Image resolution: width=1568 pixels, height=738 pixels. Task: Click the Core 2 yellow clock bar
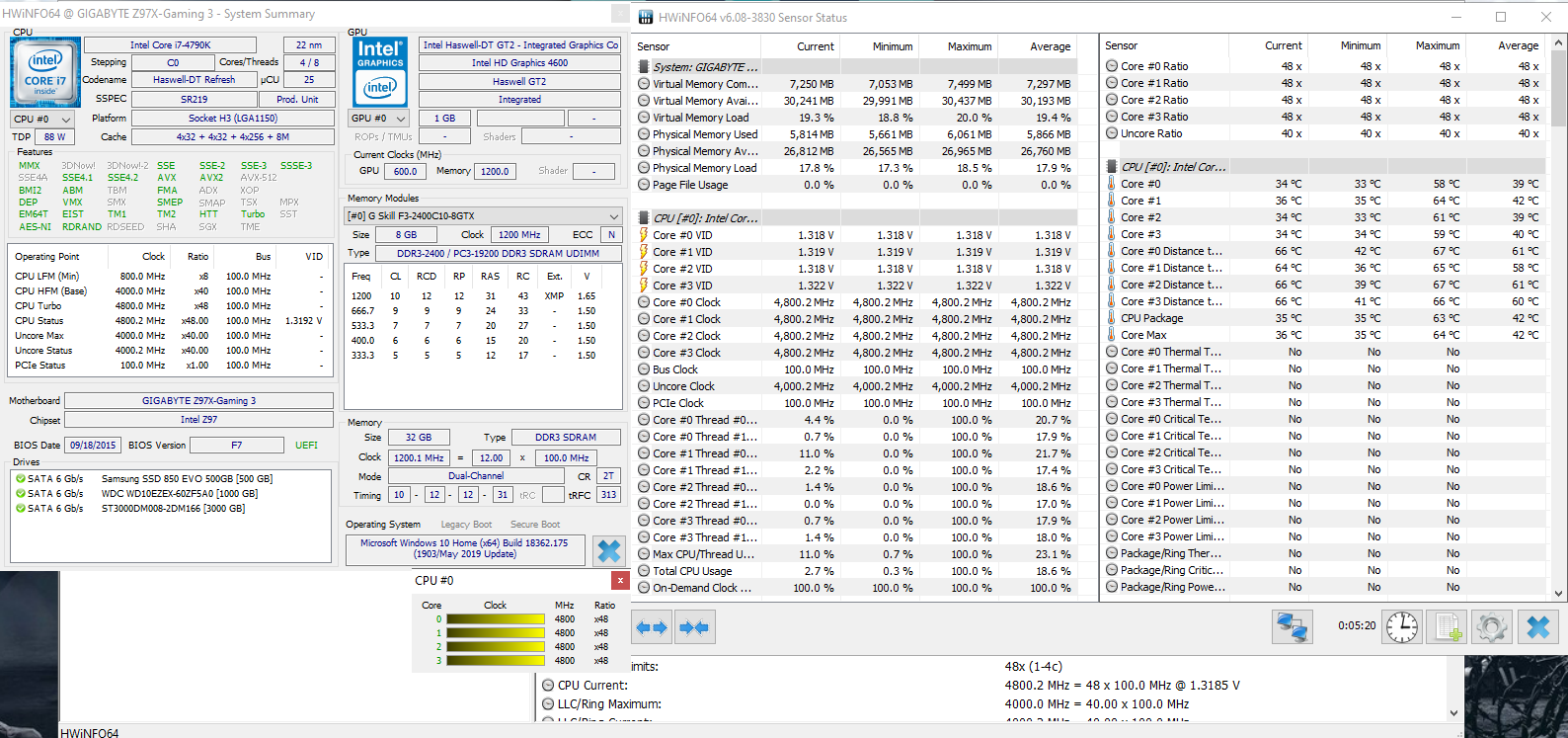[496, 647]
